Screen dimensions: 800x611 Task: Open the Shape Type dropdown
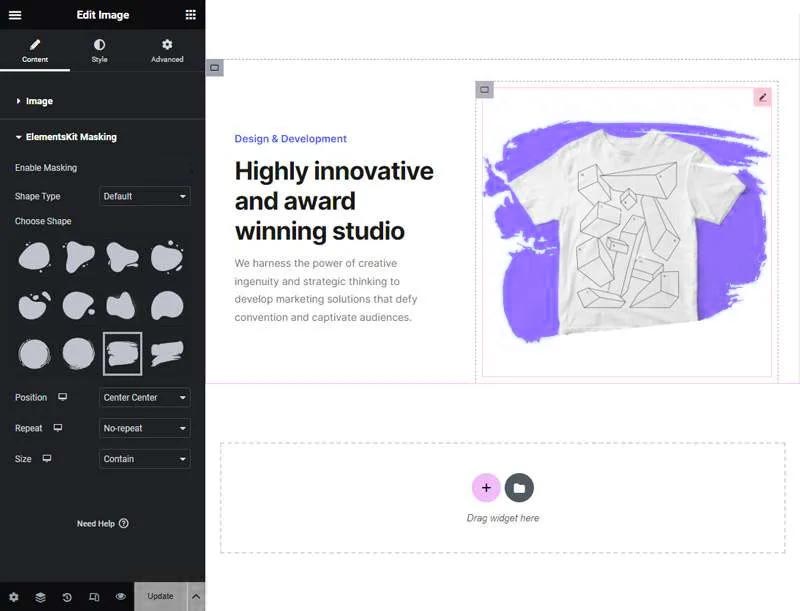tap(145, 196)
